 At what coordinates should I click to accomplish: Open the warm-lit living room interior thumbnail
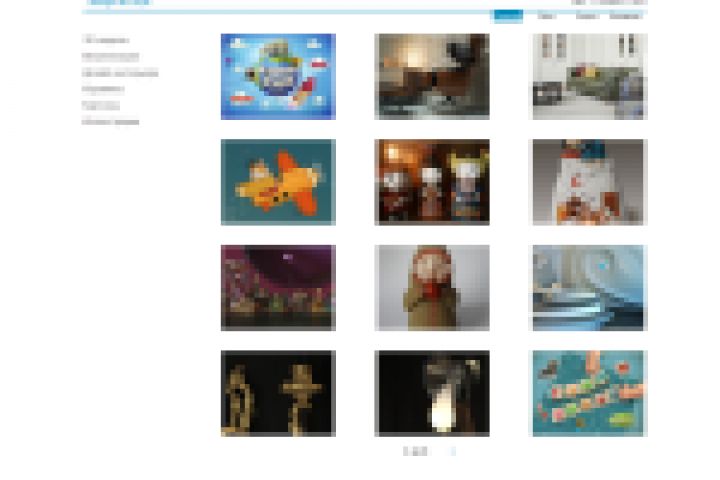tap(432, 77)
